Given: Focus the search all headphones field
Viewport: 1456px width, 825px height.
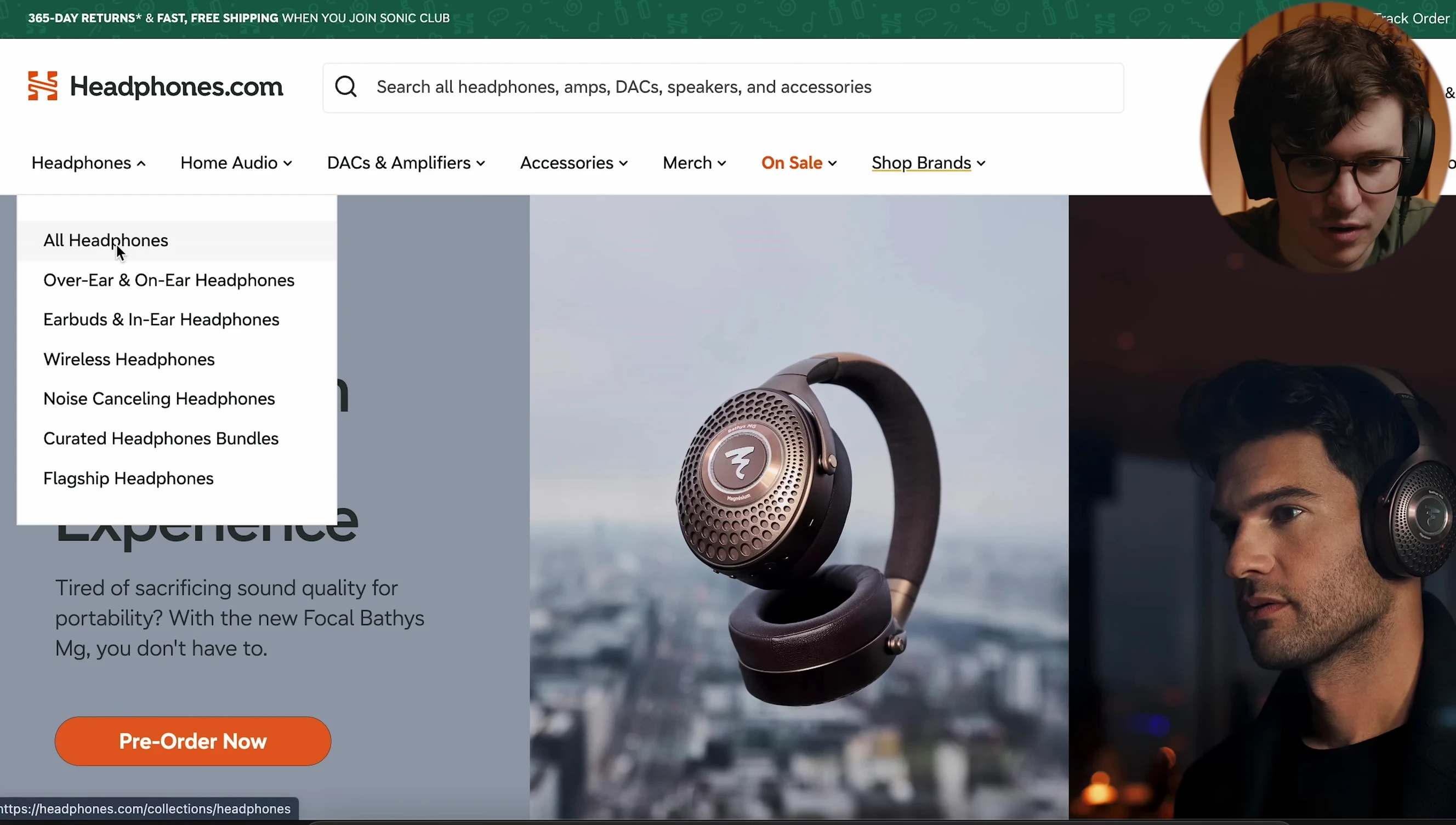Looking at the screenshot, I should click(x=723, y=87).
